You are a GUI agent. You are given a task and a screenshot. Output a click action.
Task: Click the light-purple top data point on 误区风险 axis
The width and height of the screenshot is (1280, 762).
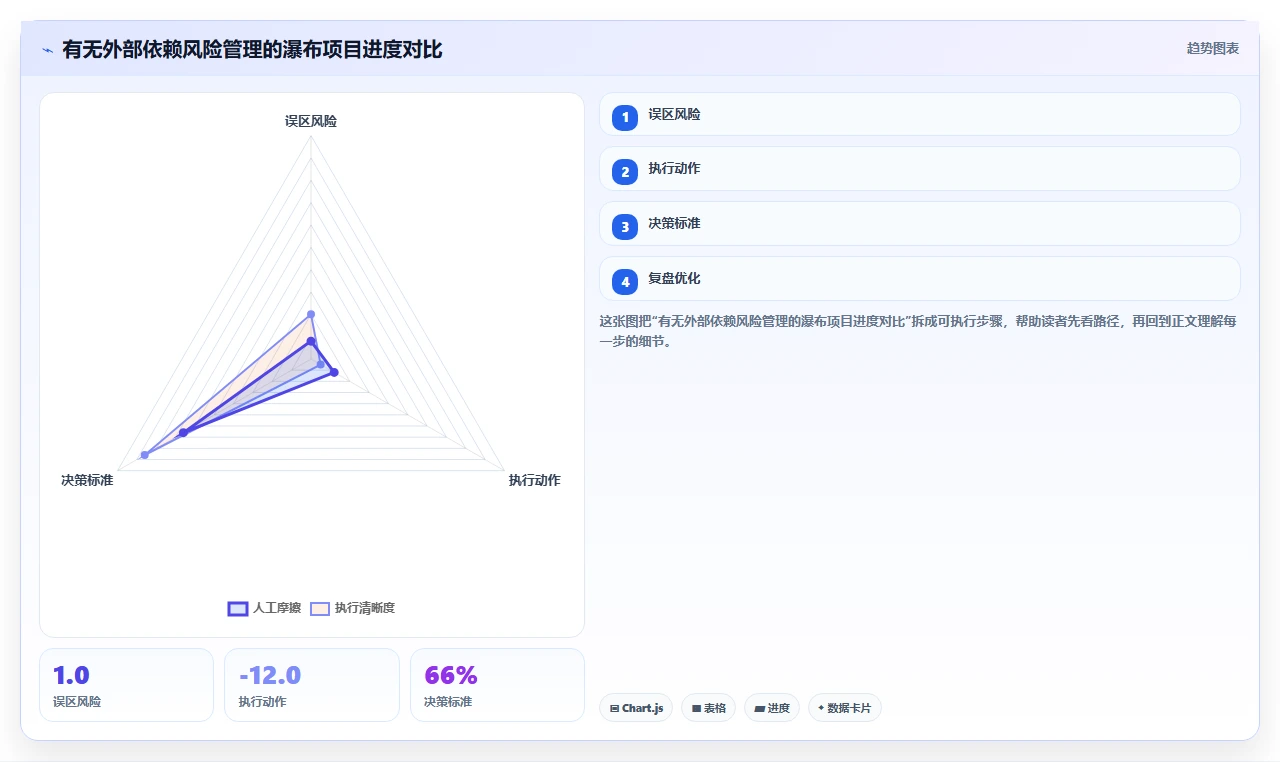point(311,314)
